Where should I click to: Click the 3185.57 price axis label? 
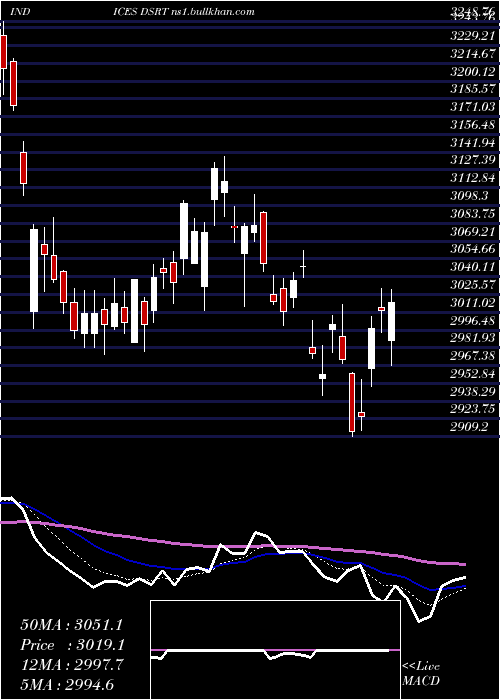click(x=473, y=89)
